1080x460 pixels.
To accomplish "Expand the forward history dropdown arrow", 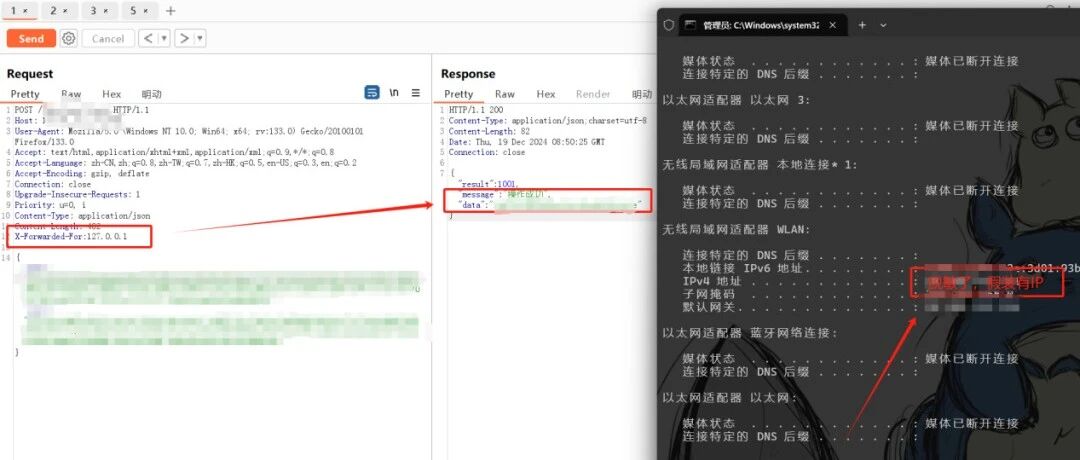I will 200,39.
